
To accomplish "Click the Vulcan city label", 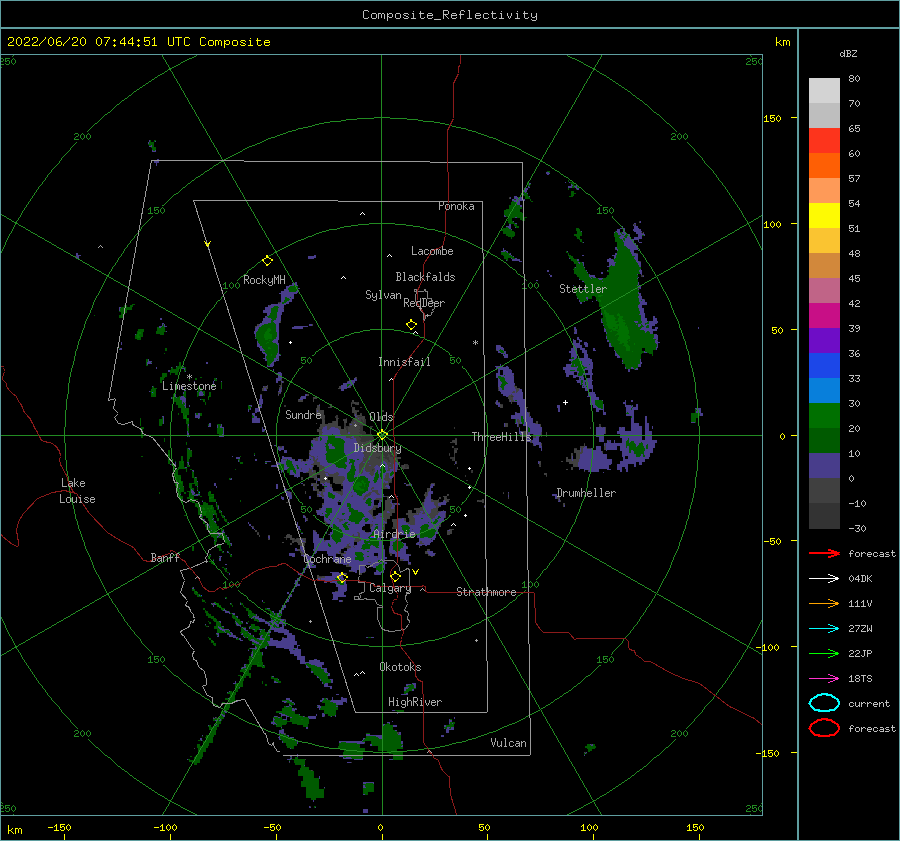I will 509,743.
